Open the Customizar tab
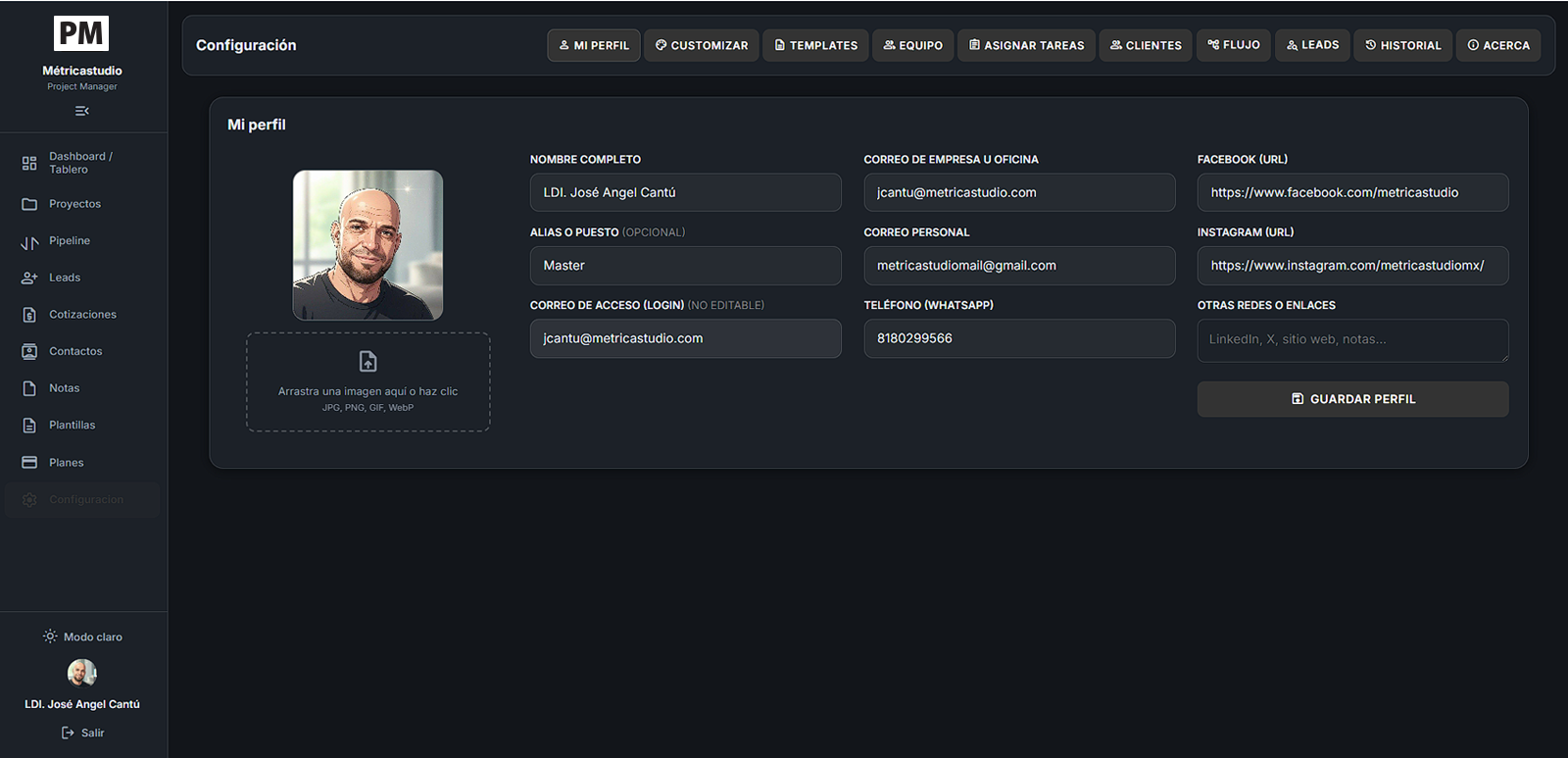The image size is (1568, 758). click(x=702, y=45)
